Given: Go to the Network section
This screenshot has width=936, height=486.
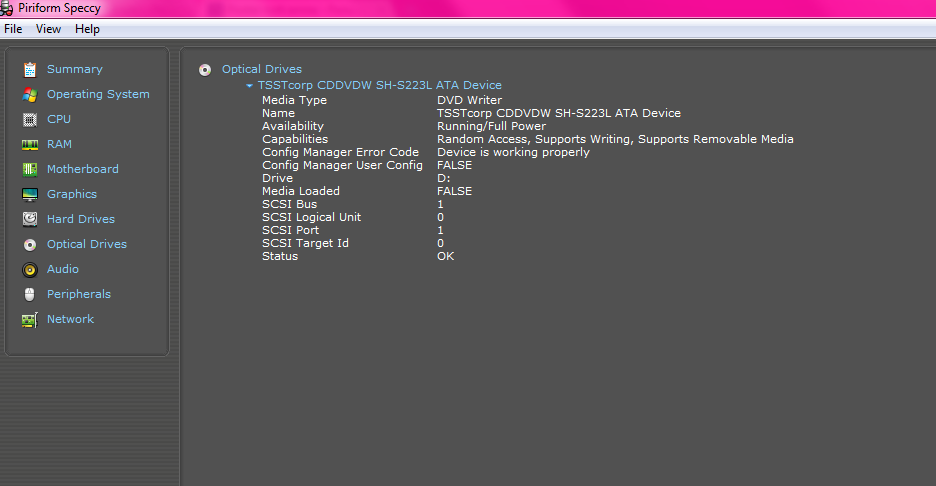Looking at the screenshot, I should coord(70,319).
